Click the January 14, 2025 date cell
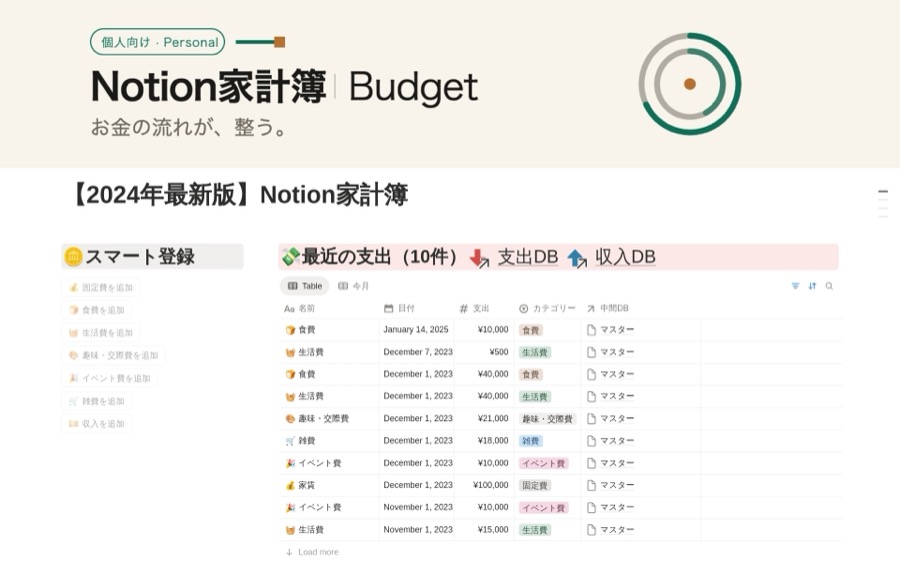The height and width of the screenshot is (562, 900). tap(416, 330)
